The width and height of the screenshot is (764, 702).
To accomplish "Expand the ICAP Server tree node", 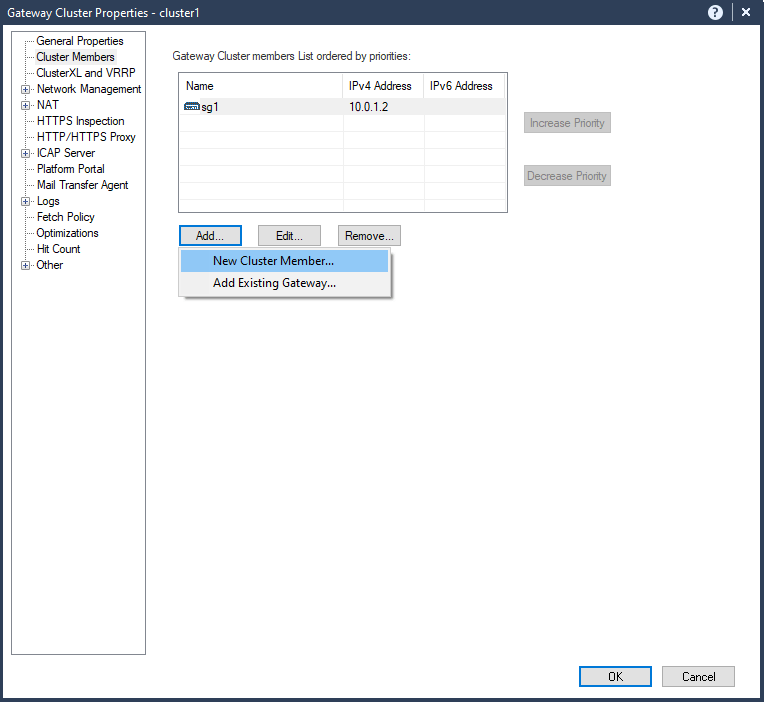I will click(25, 153).
